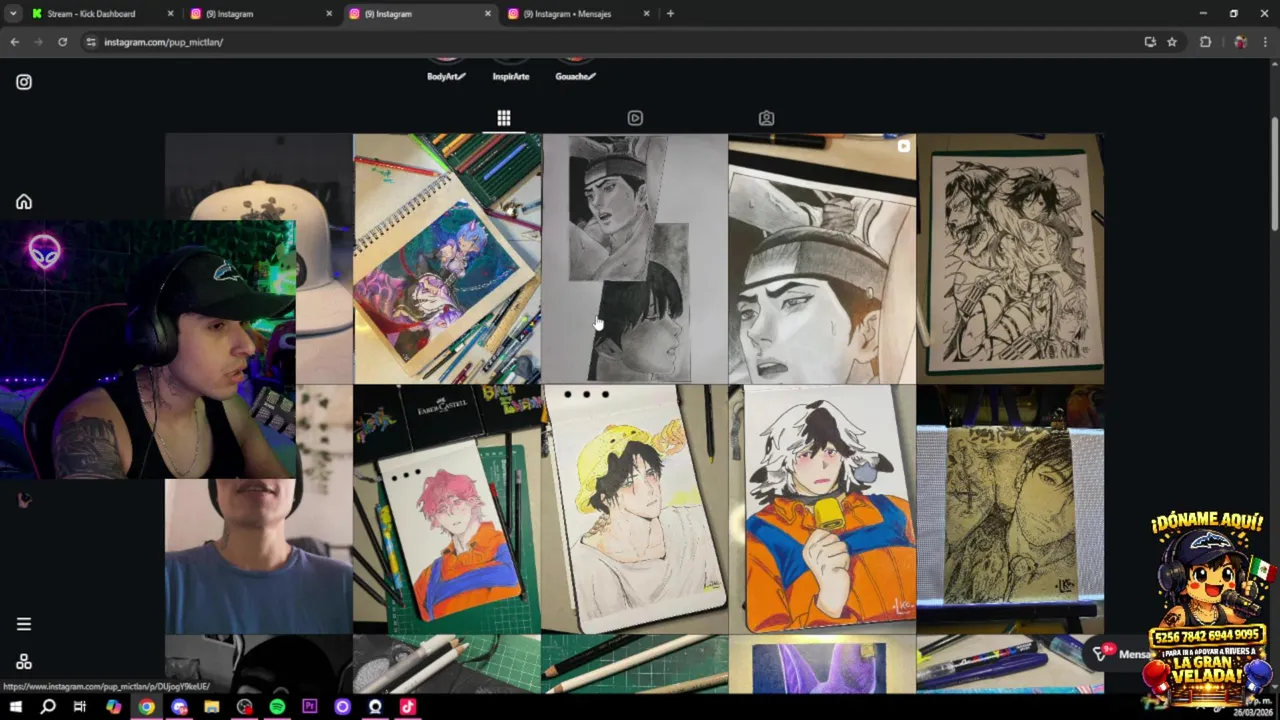Open Spotify from the taskbar
1280x720 pixels.
point(277,707)
